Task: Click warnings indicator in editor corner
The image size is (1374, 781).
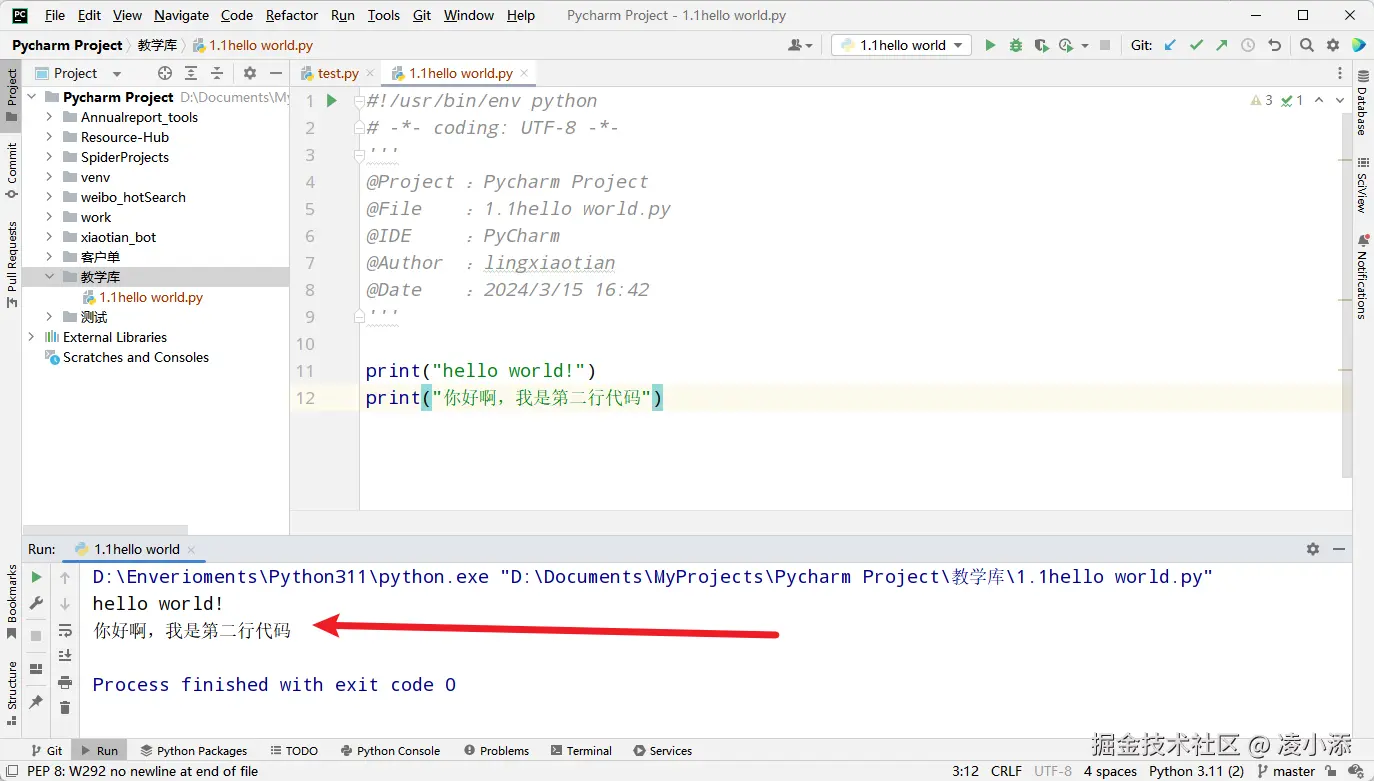Action: [1262, 100]
